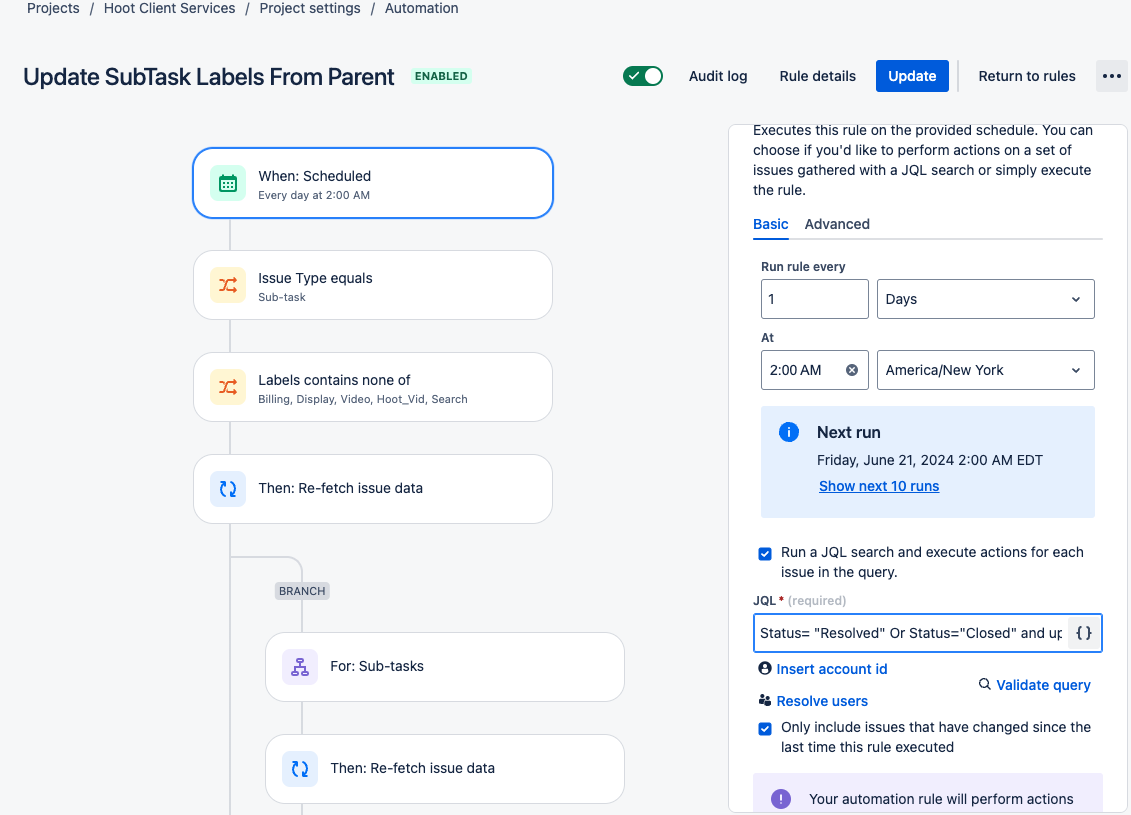This screenshot has width=1131, height=815.
Task: Click the calendar icon on Scheduled trigger
Action: 228,183
